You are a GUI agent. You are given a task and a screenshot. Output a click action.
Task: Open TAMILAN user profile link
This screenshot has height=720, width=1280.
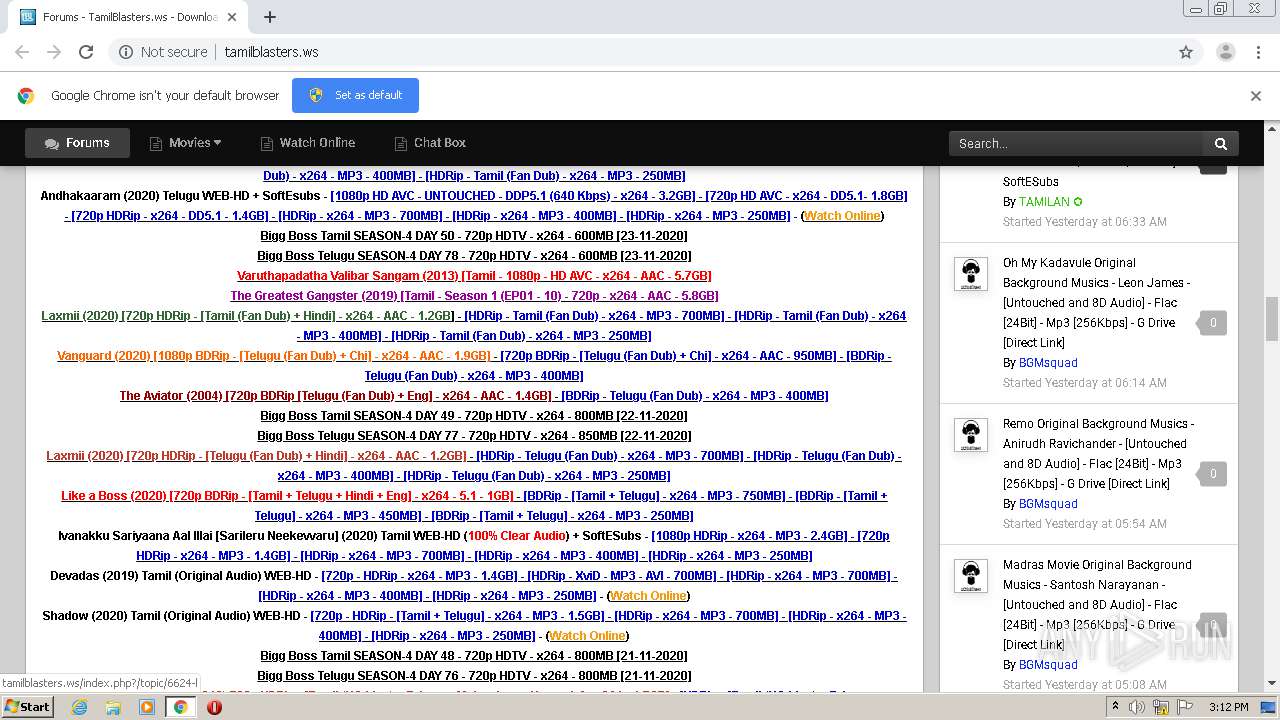(1044, 202)
